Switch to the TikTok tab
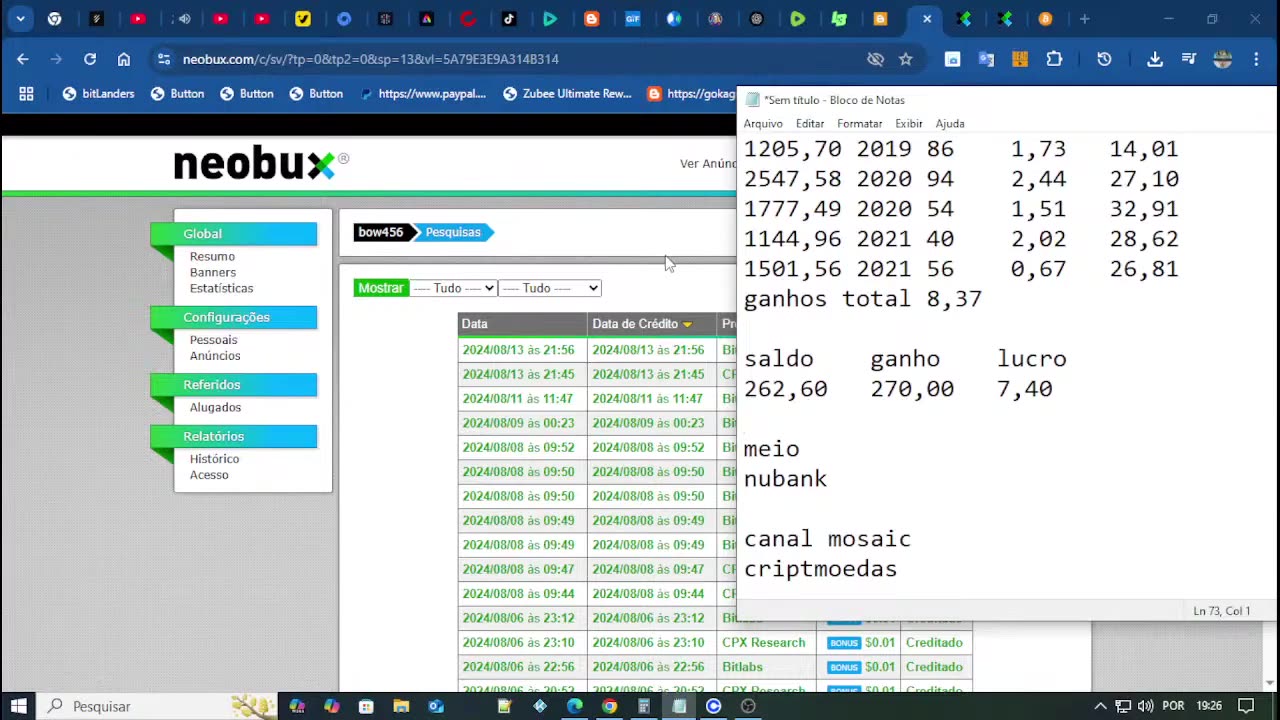Viewport: 1280px width, 720px height. [509, 19]
